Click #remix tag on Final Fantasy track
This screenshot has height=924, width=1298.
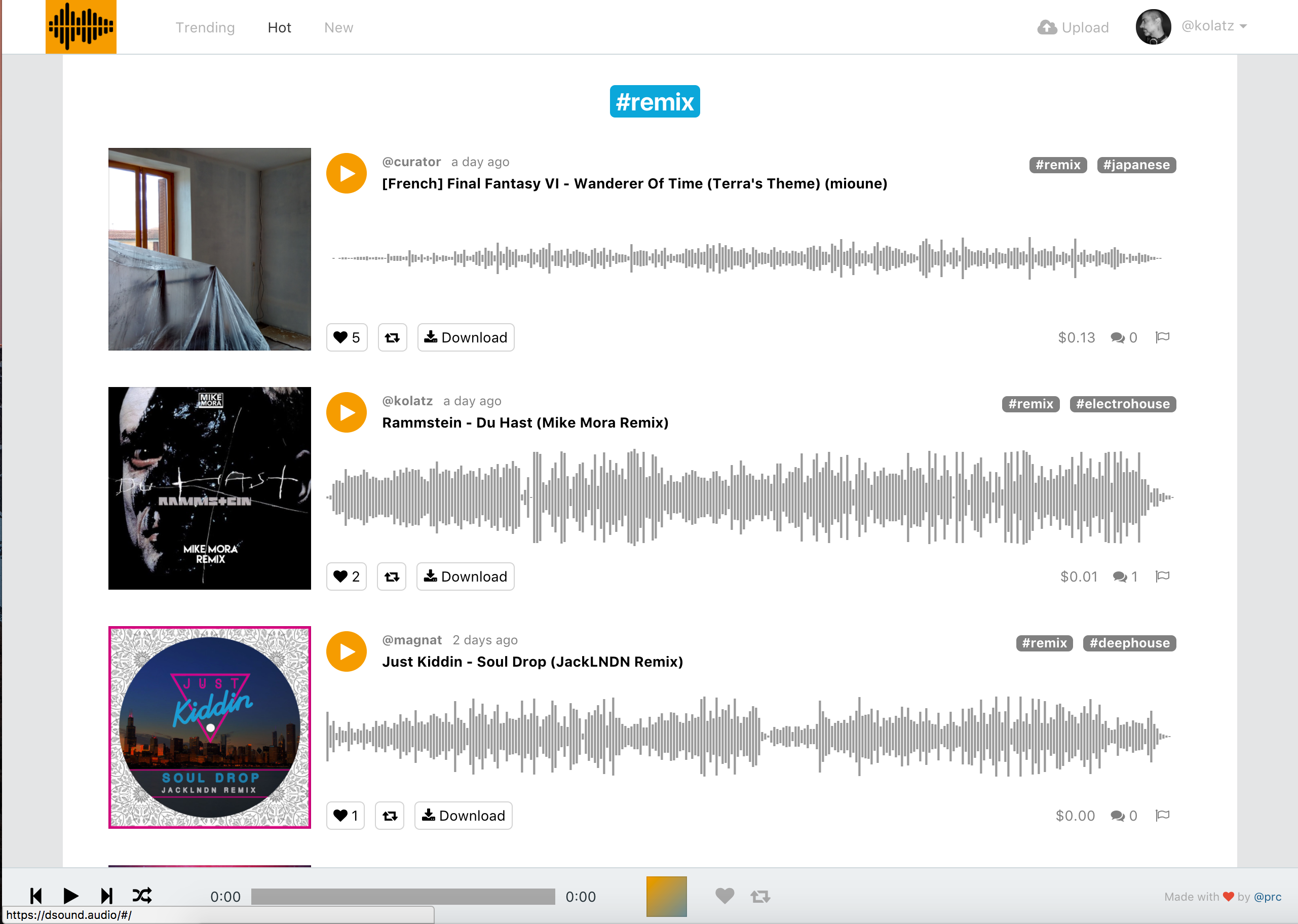[x=1058, y=165]
